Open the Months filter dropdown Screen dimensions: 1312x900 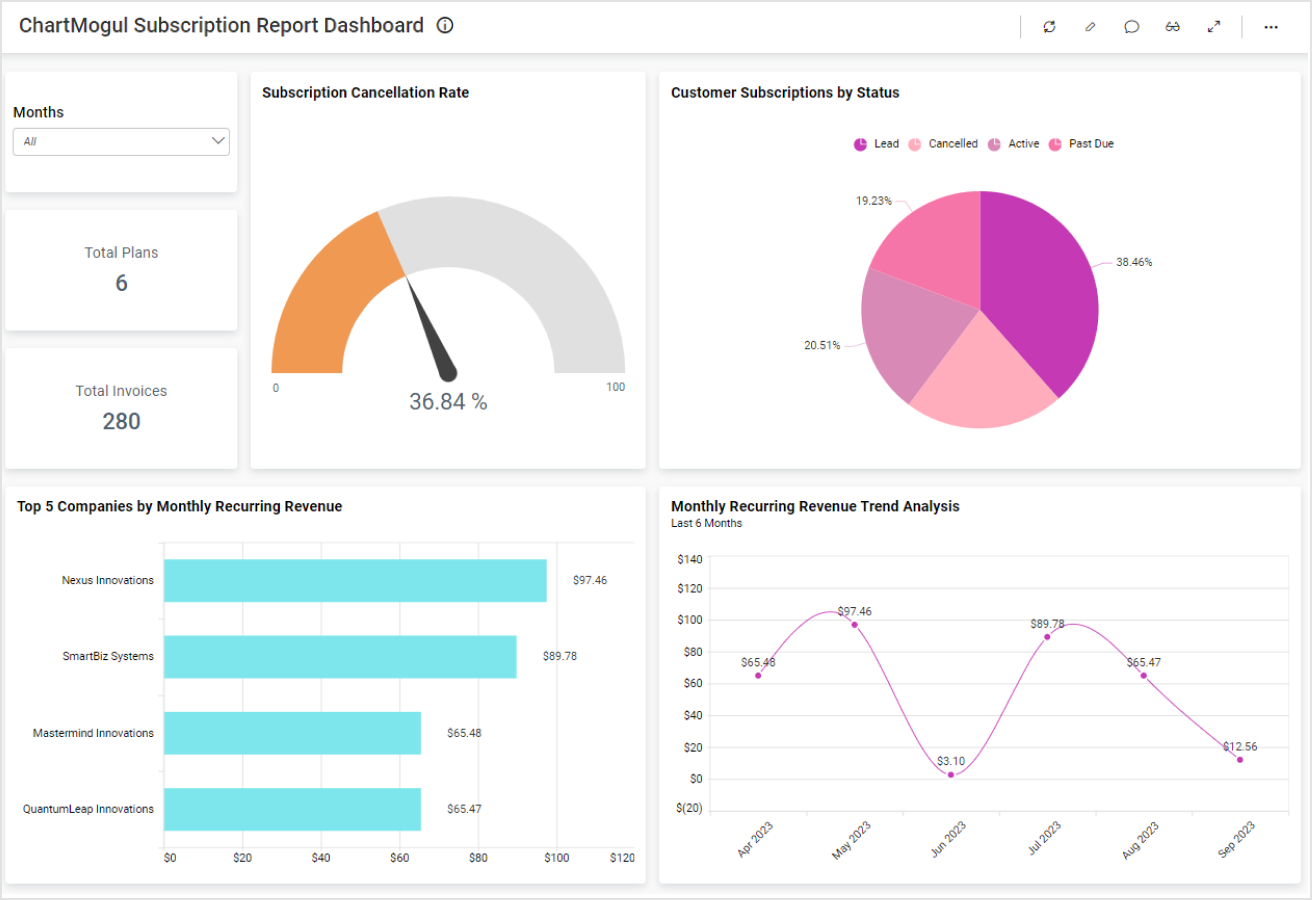pyautogui.click(x=120, y=142)
